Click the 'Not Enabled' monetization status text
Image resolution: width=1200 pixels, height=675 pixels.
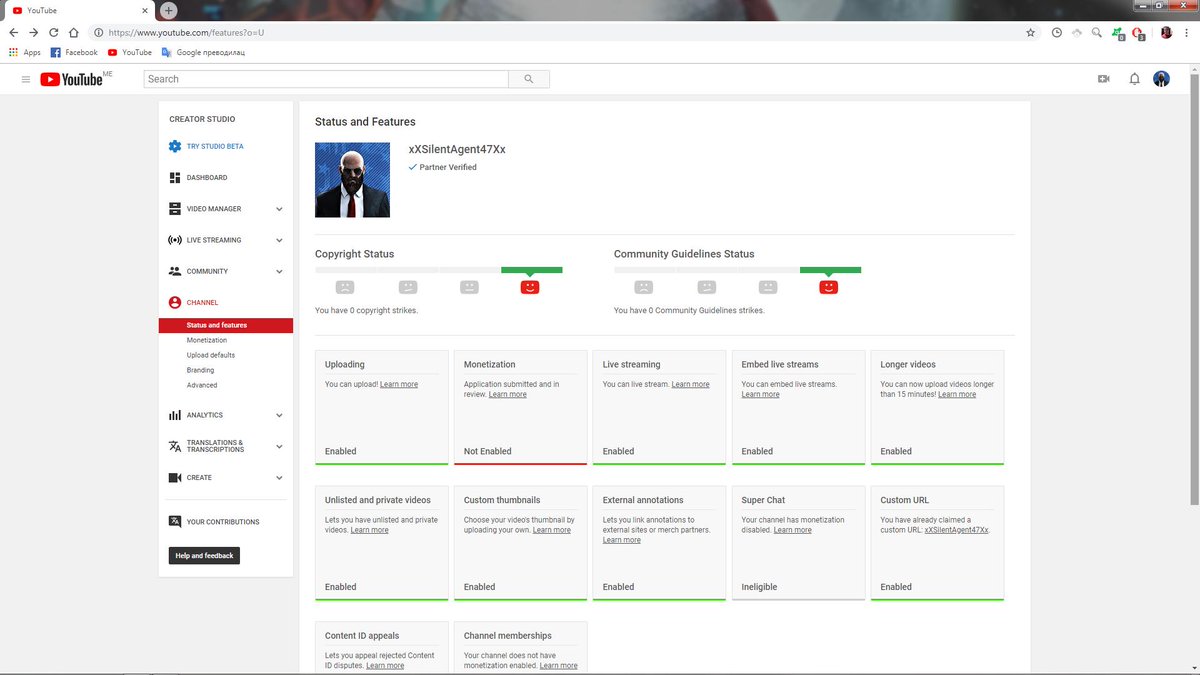487,451
